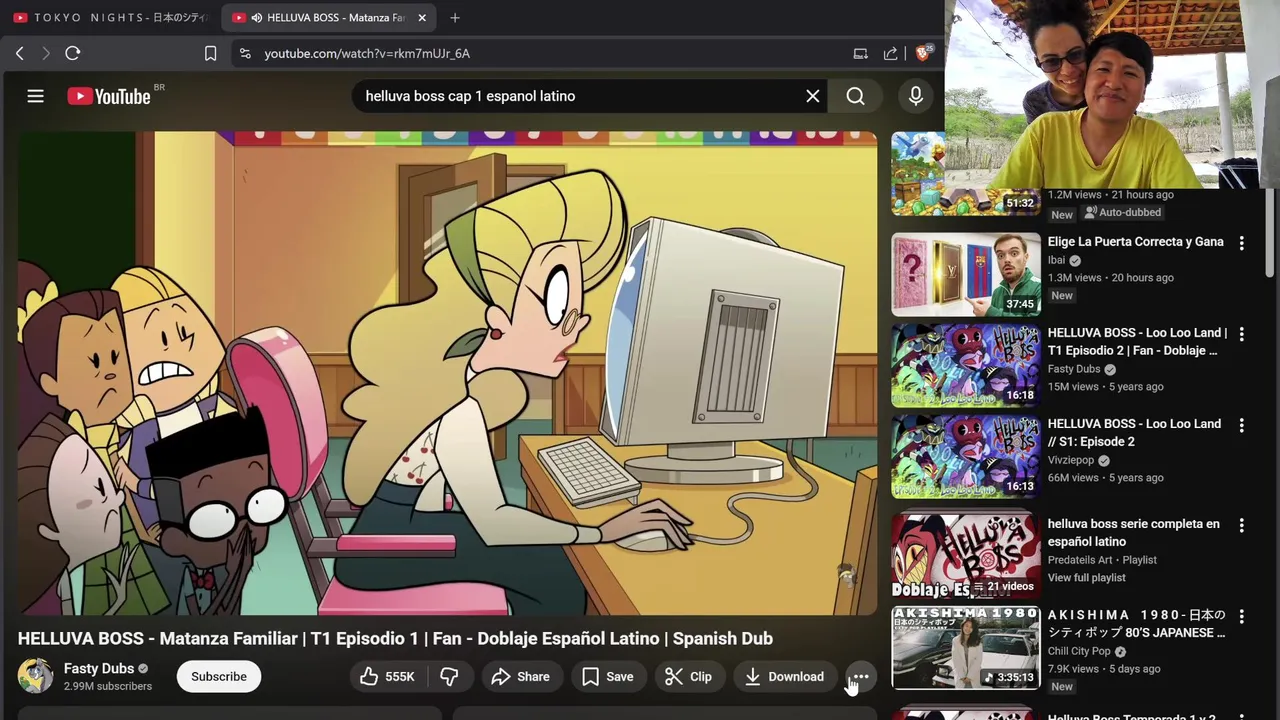Open helluva boss serie completa playlist thumbnail
Viewport: 1280px width, 720px height.
pos(966,555)
